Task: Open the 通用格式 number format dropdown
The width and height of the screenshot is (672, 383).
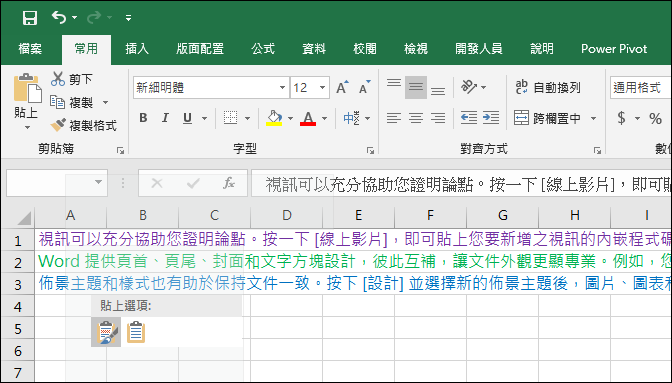Action: point(640,88)
